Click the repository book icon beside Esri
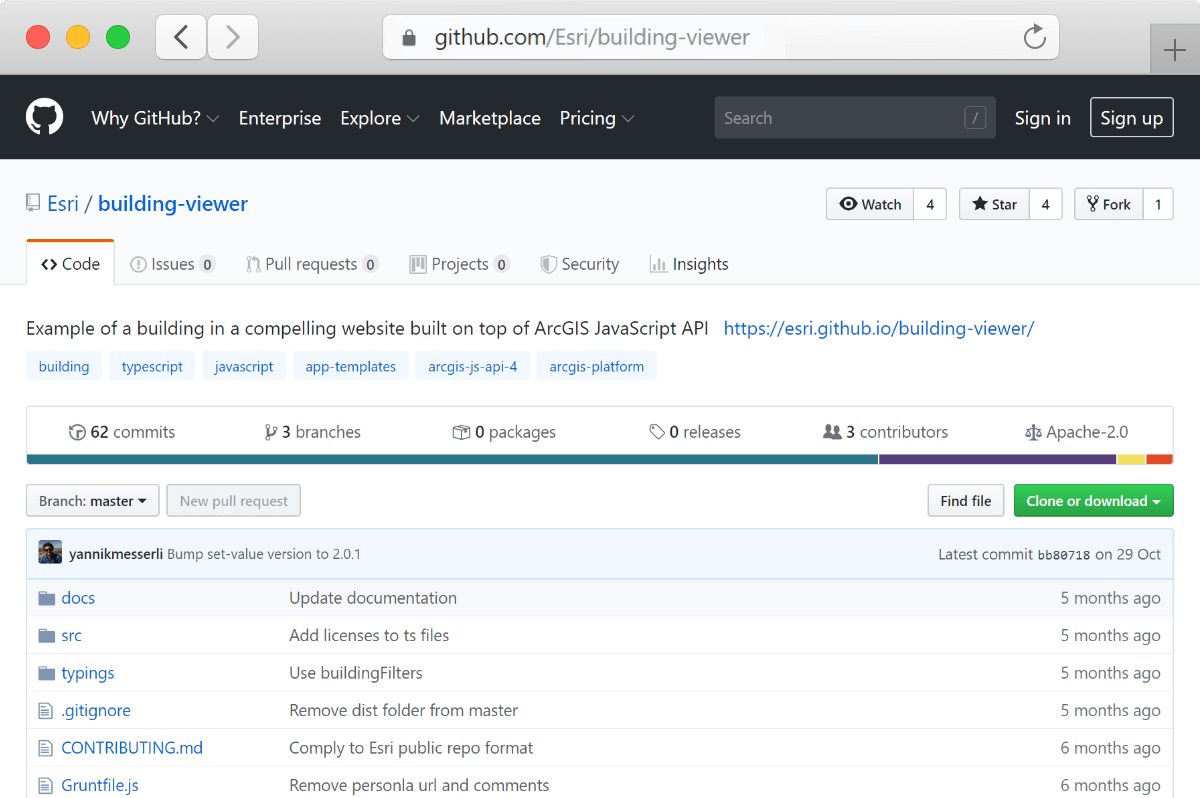Screen dimensions: 1200x798 [33, 203]
